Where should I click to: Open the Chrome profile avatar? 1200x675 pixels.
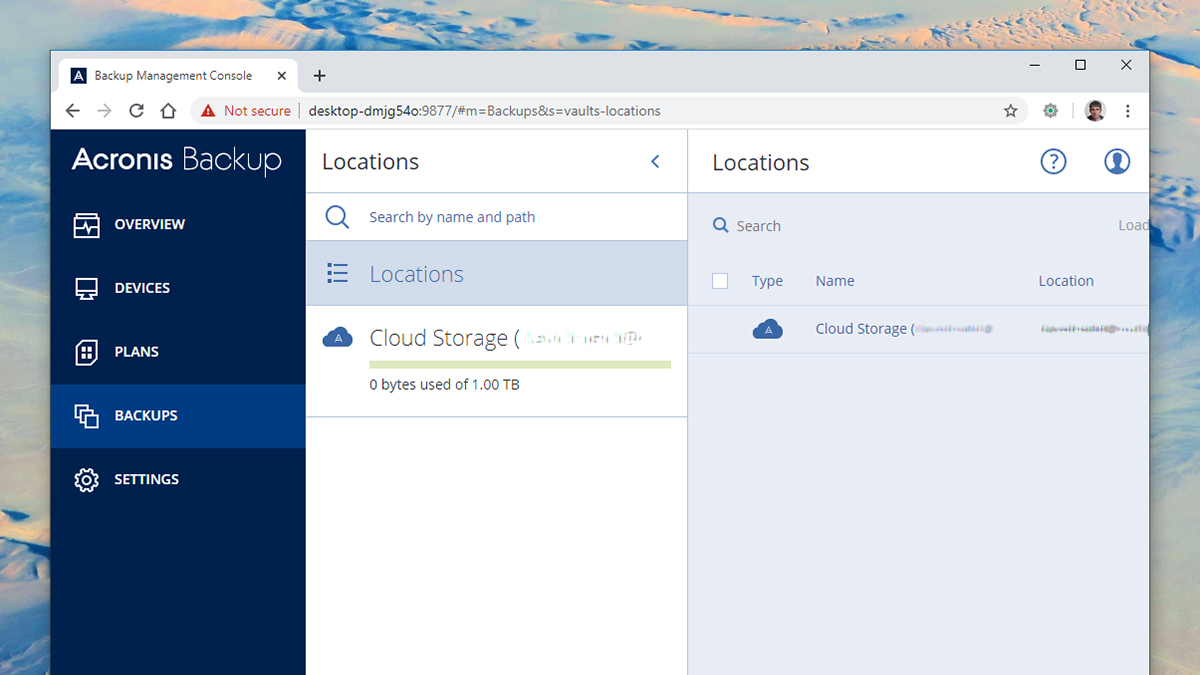(x=1095, y=111)
